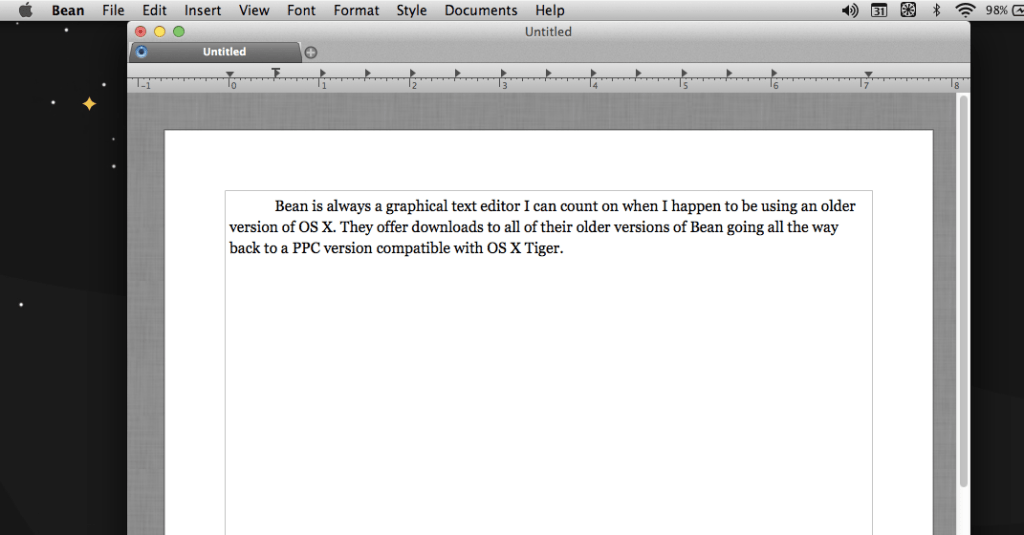Click the Bluetooth status icon

937,10
